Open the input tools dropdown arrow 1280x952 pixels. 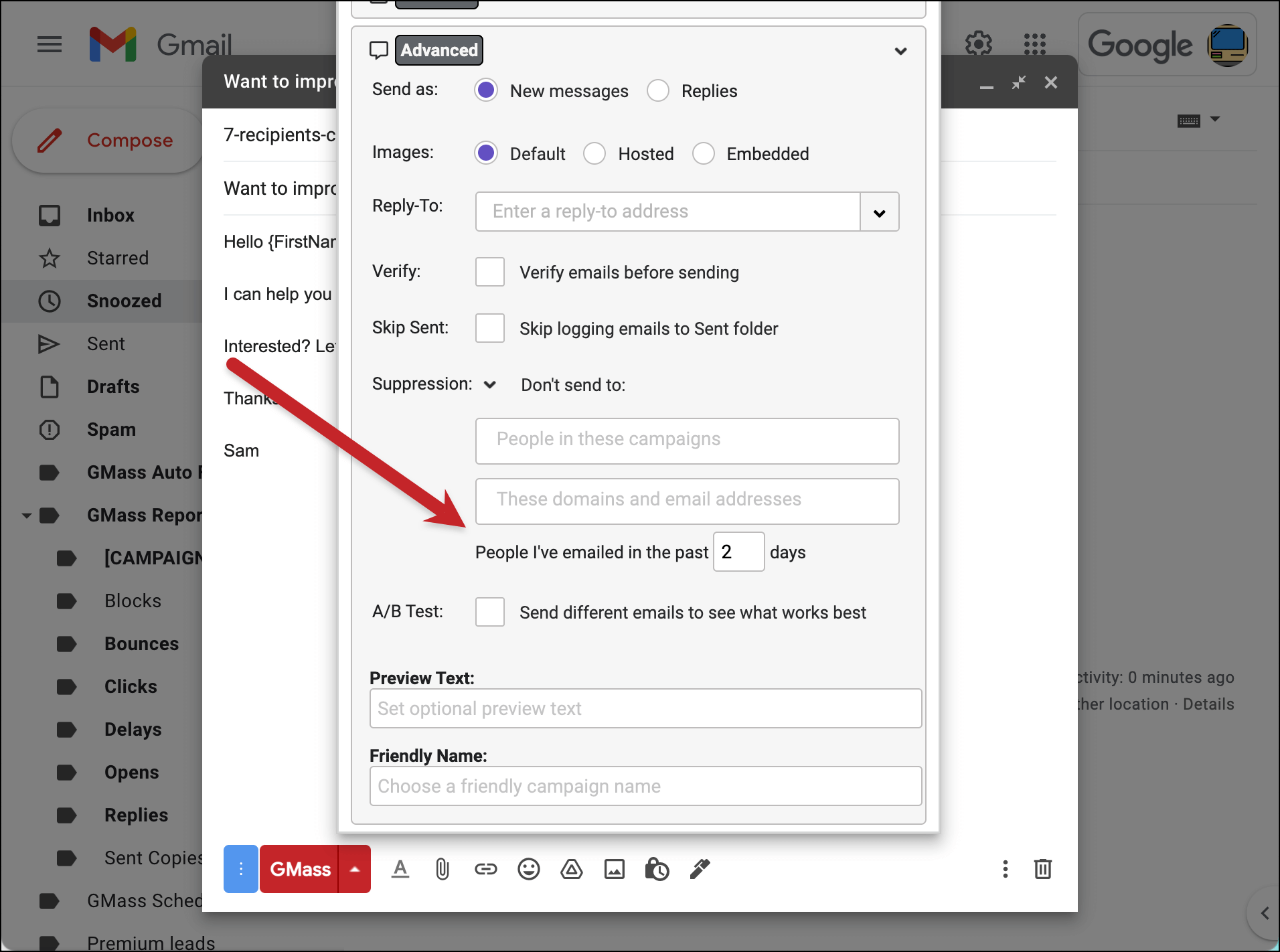click(x=1216, y=119)
